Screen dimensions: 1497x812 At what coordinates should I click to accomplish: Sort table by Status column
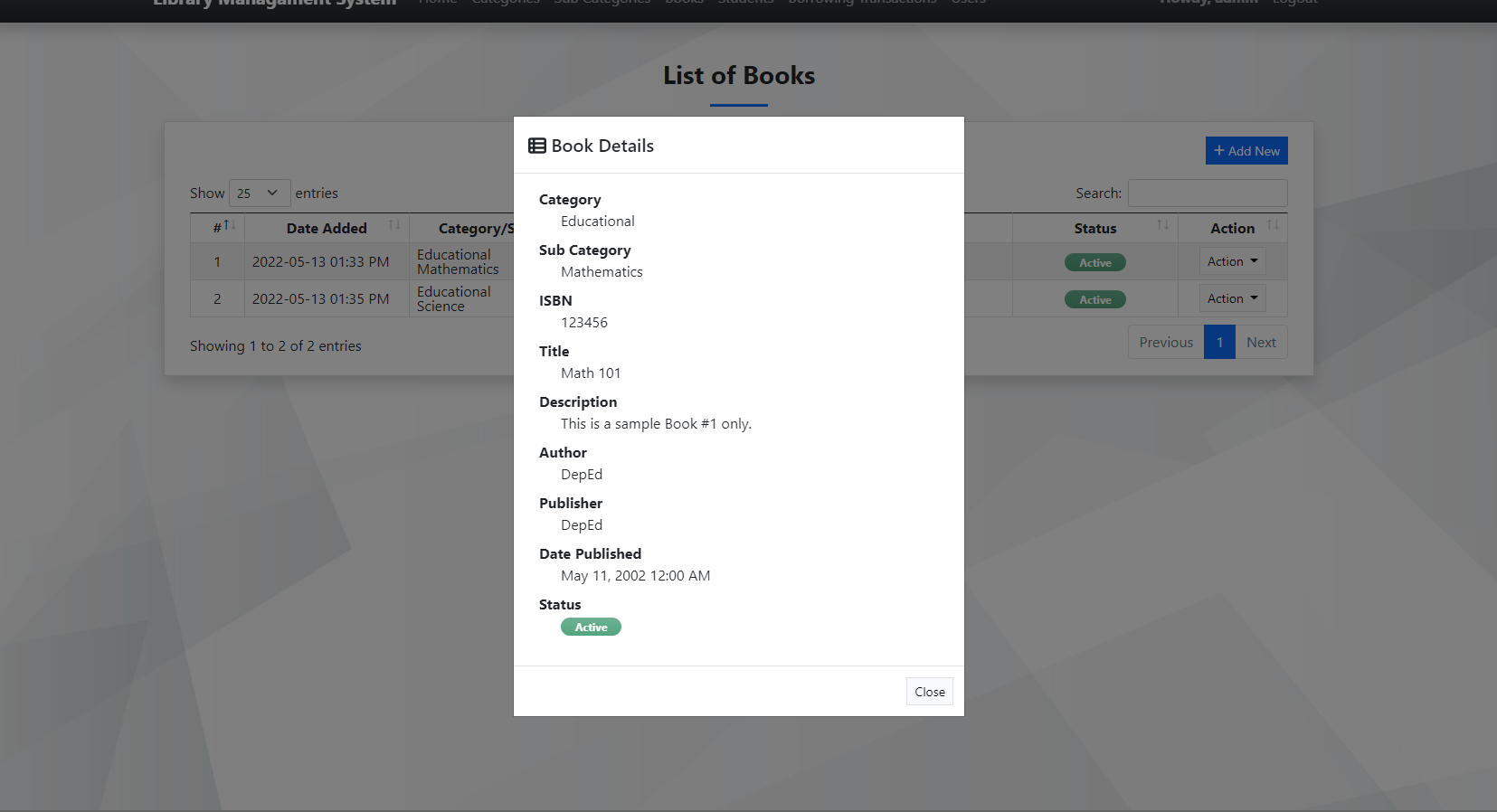(1095, 228)
